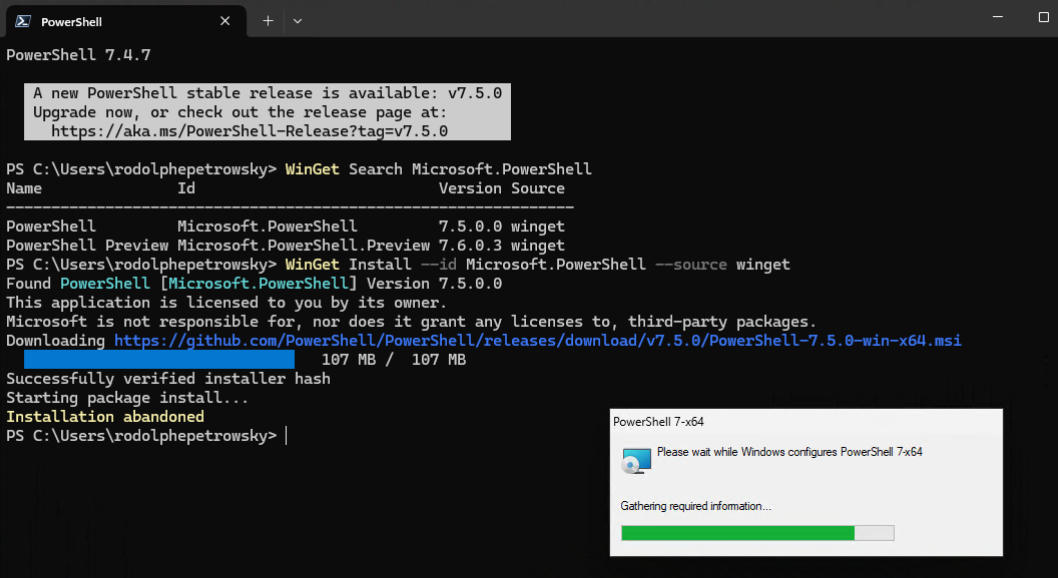1058x578 pixels.
Task: Minimize the terminal window
Action: (x=998, y=17)
